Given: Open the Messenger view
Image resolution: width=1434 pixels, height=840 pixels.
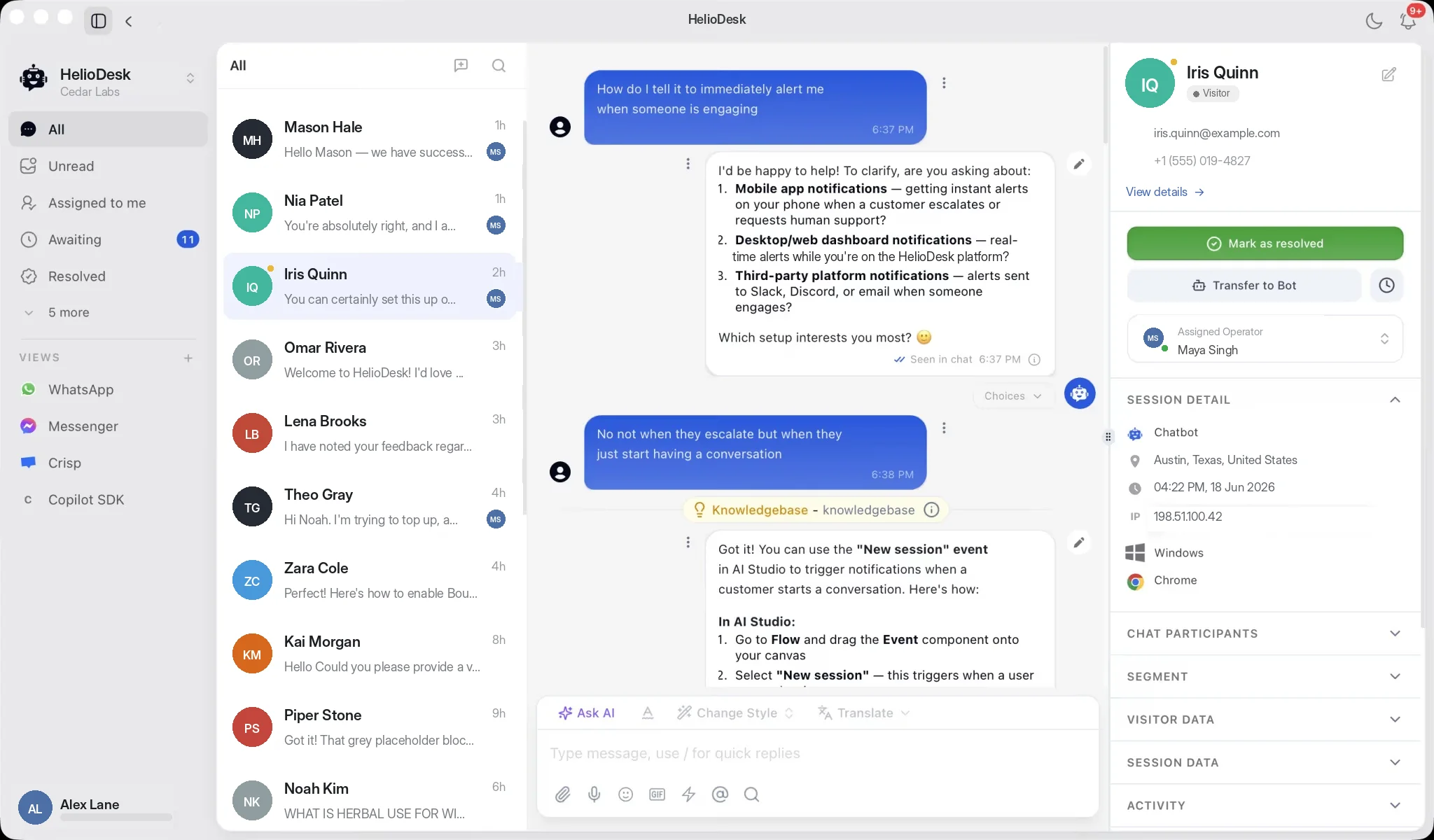Looking at the screenshot, I should 108,426.
